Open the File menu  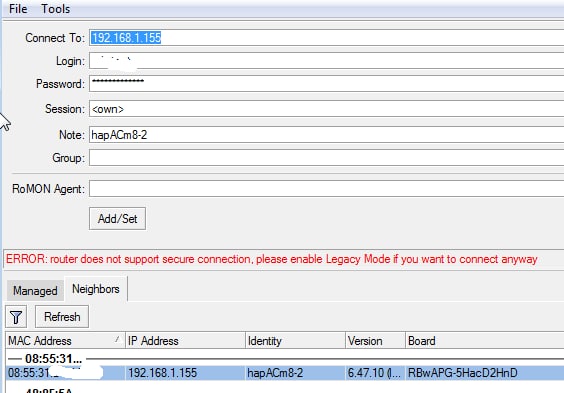pos(18,9)
